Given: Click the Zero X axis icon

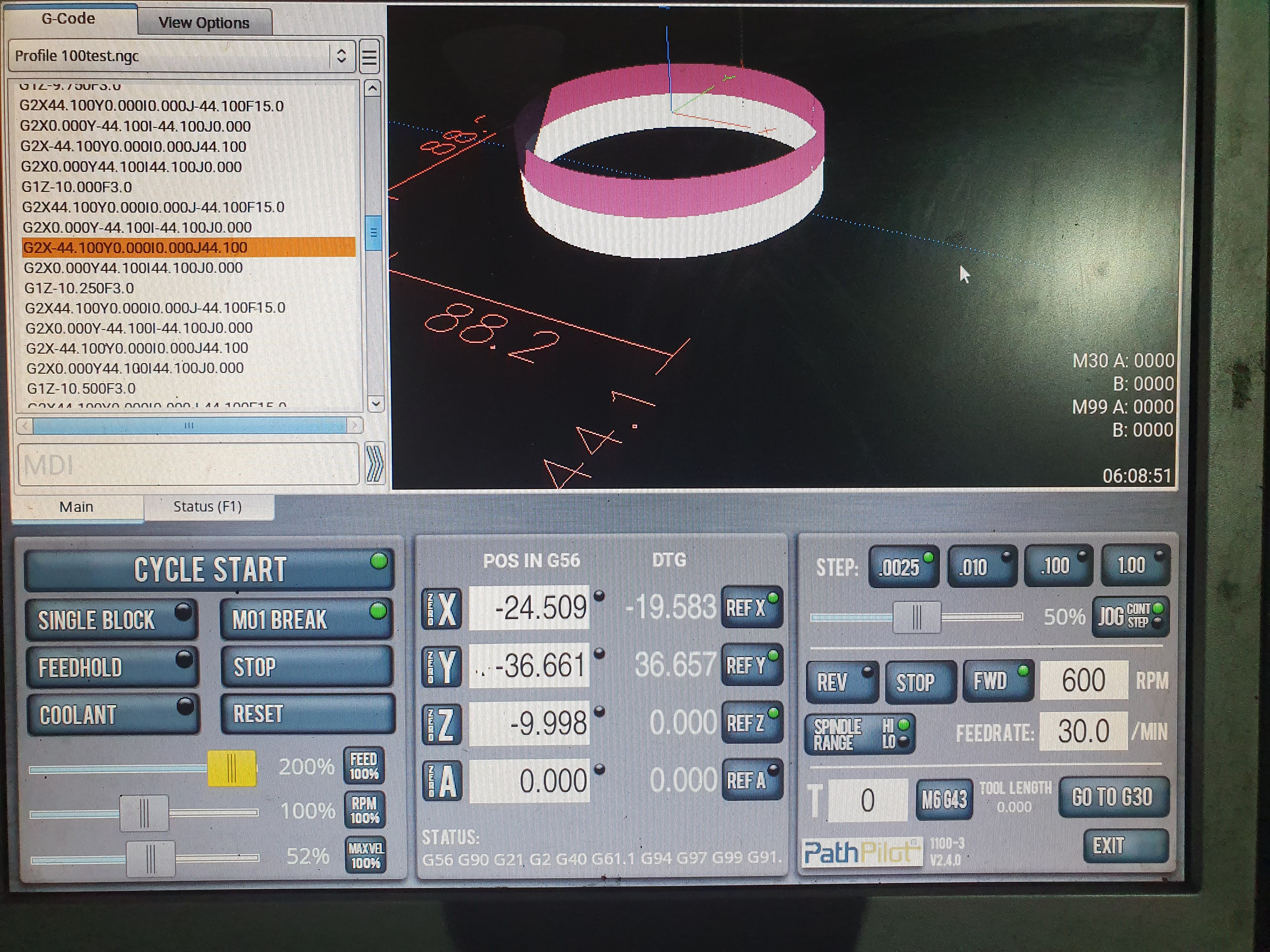Looking at the screenshot, I should pos(442,608).
